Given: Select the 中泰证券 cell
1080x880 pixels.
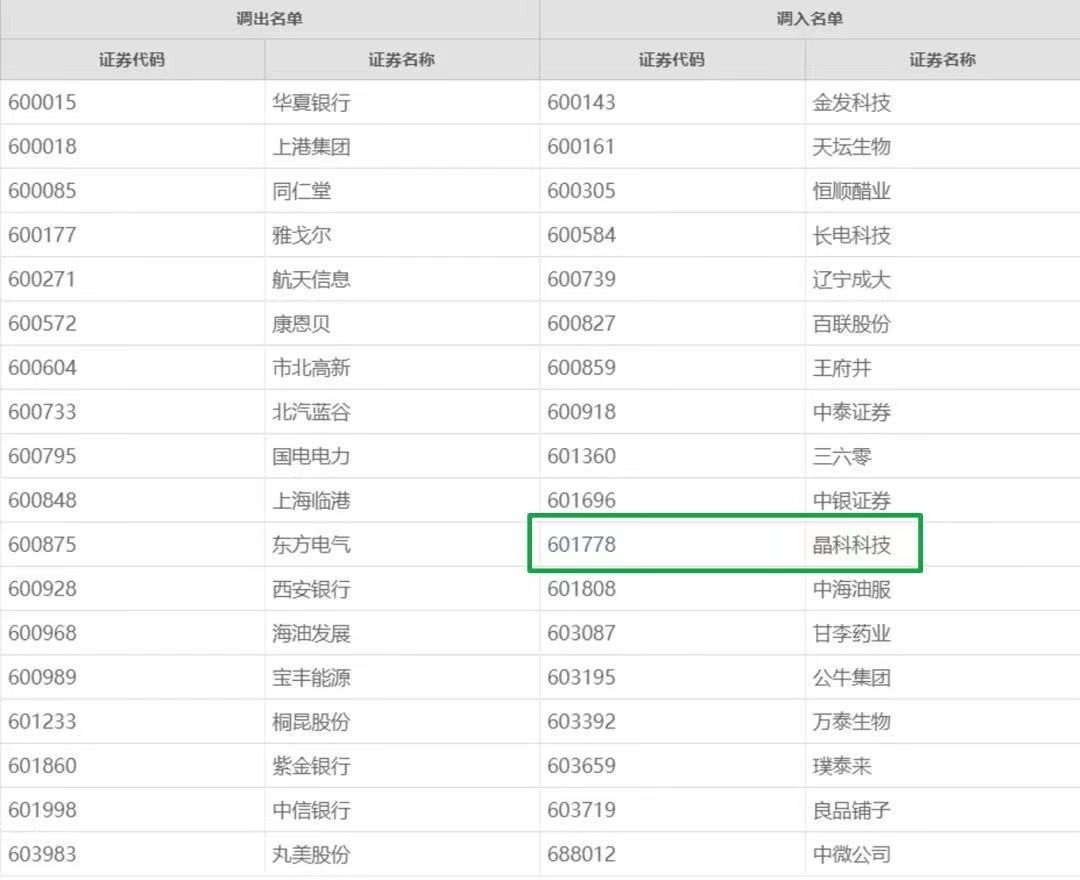Looking at the screenshot, I should (x=870, y=412).
